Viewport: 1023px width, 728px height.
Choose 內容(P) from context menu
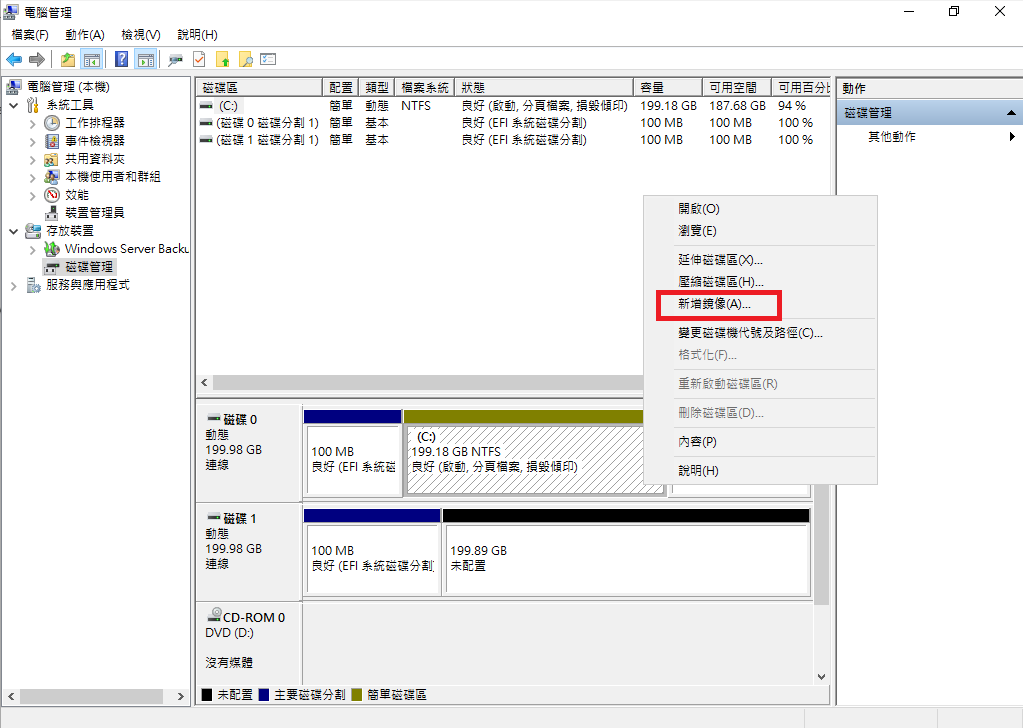pos(760,442)
